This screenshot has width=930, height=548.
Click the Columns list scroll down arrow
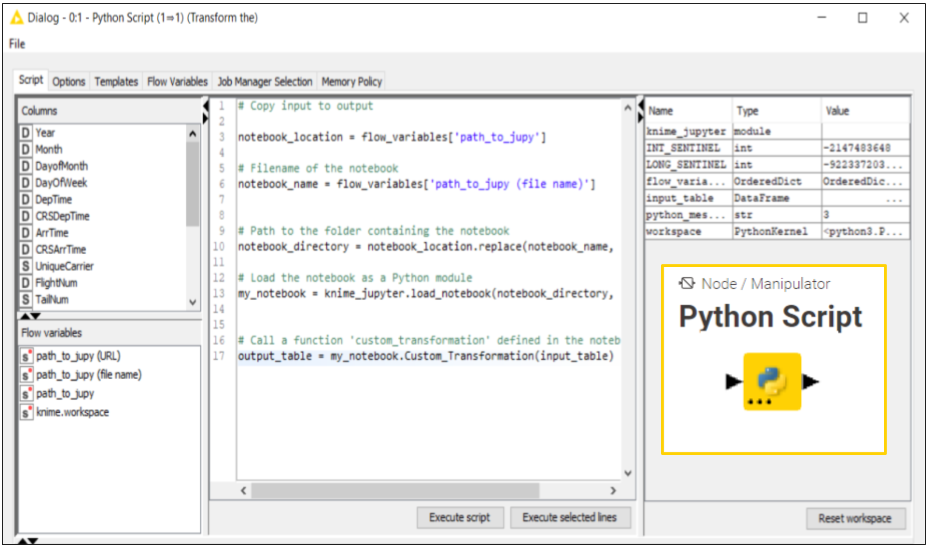pos(193,301)
